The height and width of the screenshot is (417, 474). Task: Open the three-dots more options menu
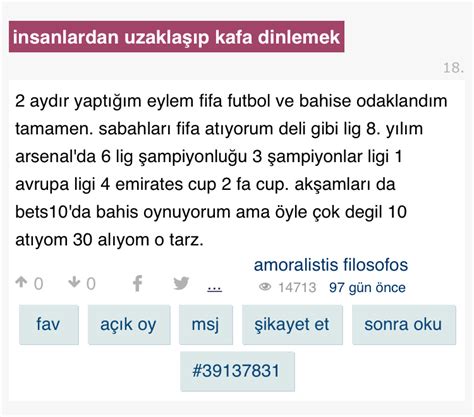(214, 288)
